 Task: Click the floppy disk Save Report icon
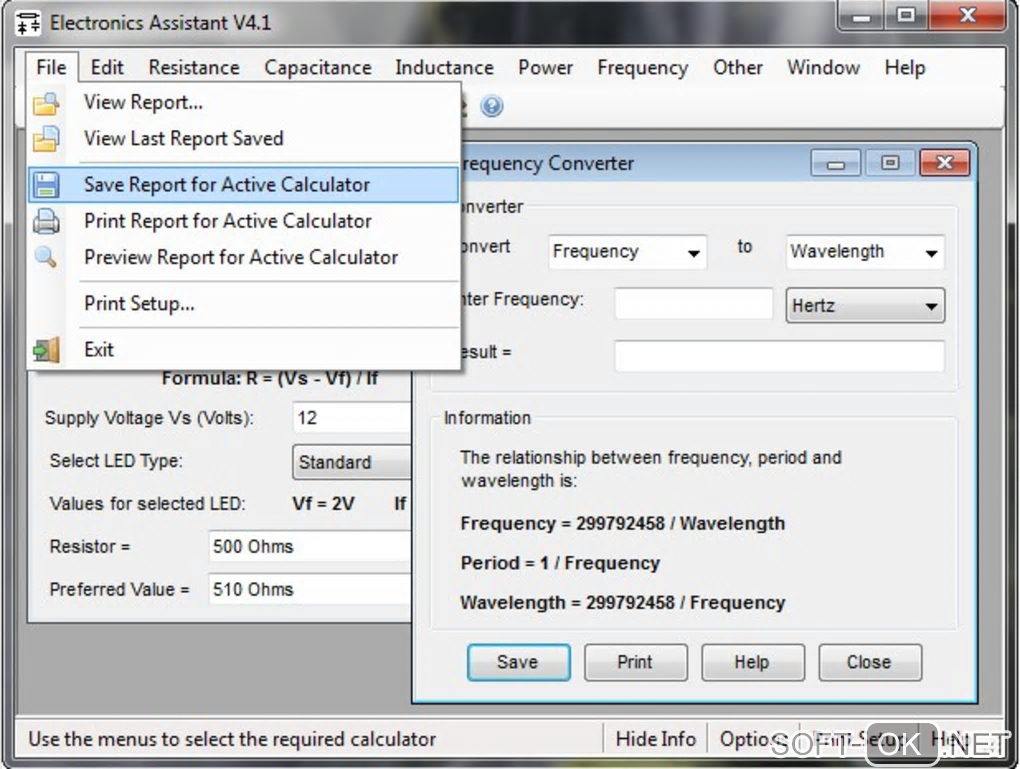tap(46, 185)
